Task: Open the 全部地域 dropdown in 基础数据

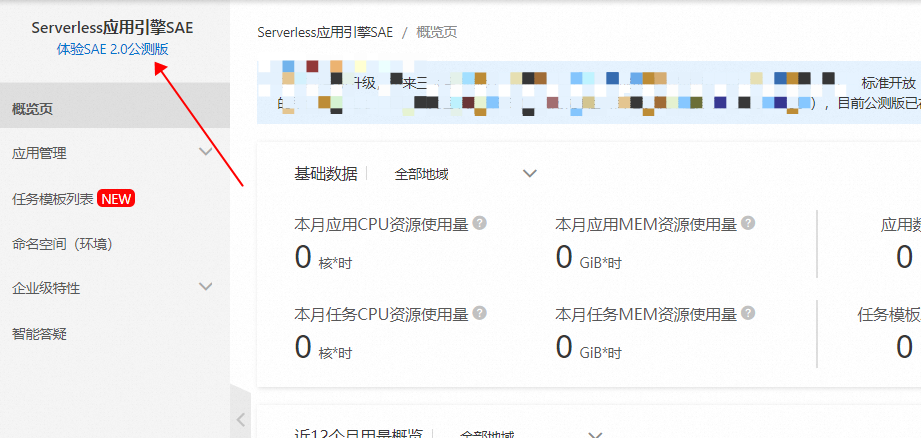Action: pos(466,174)
